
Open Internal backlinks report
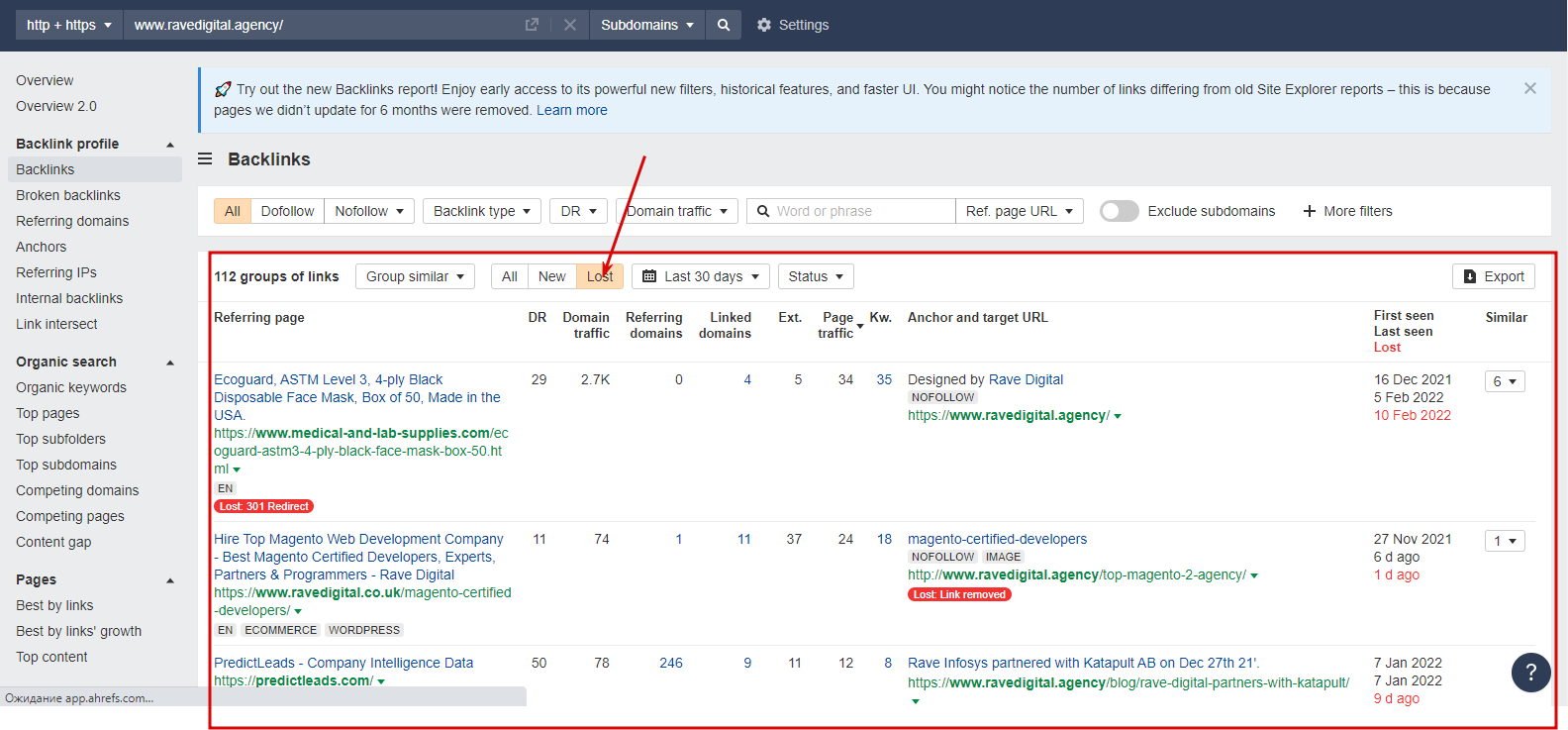[69, 298]
